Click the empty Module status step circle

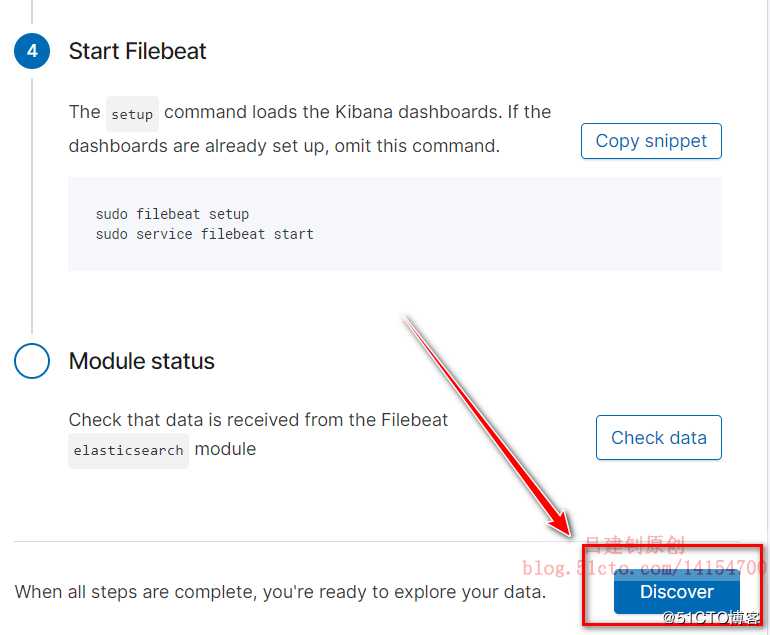pos(32,361)
